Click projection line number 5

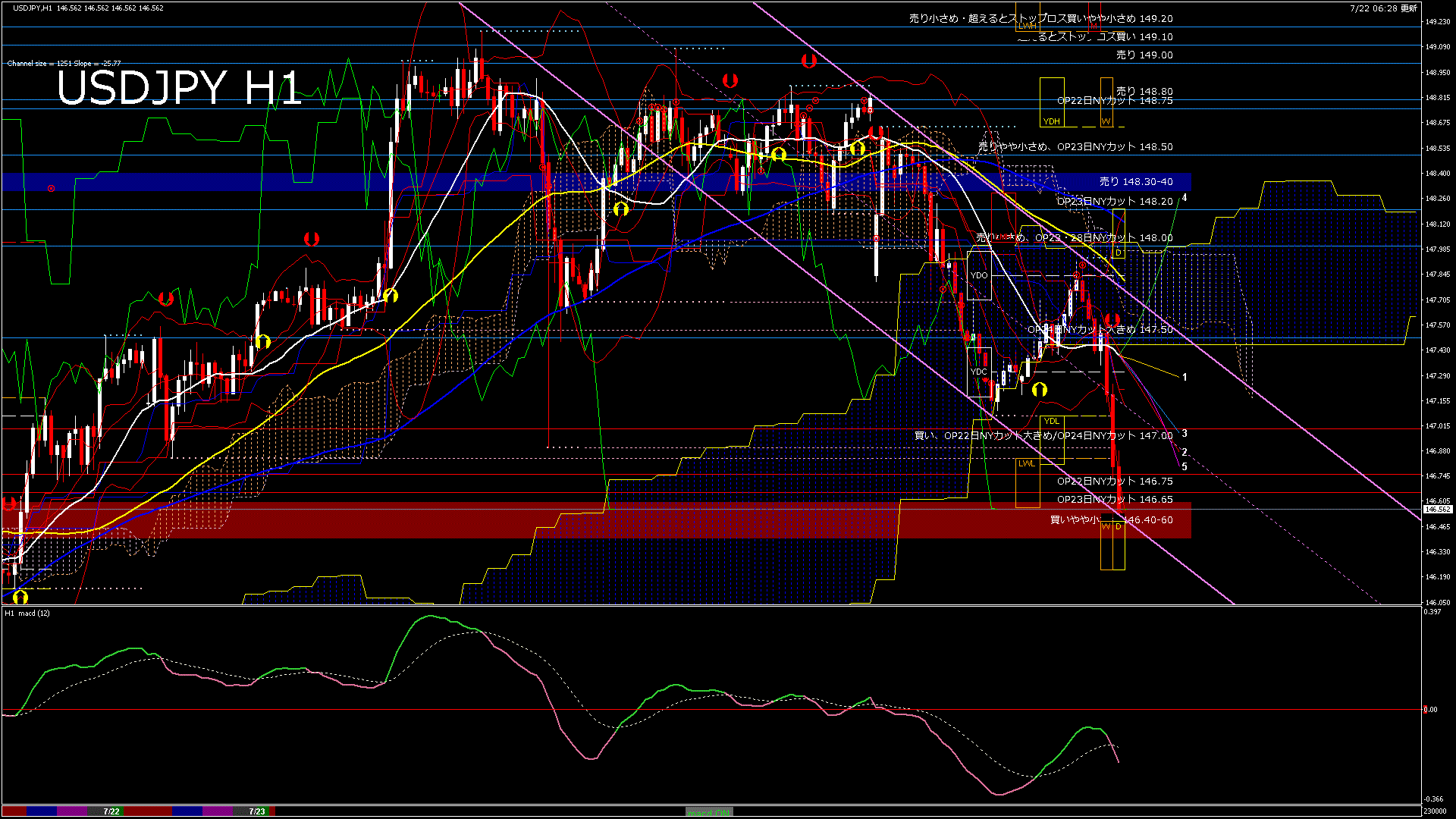[1185, 466]
